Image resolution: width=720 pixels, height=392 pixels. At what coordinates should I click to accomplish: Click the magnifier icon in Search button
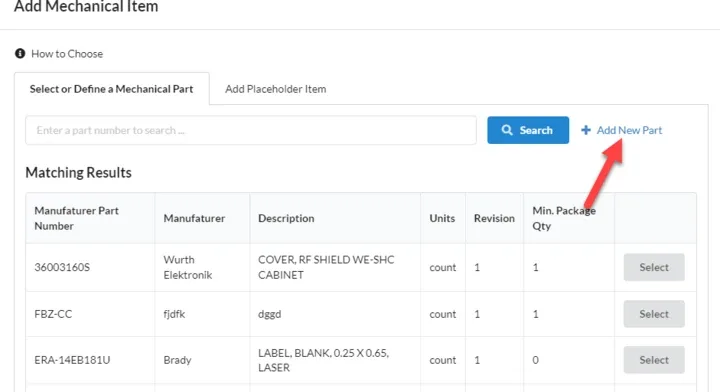[x=506, y=130]
